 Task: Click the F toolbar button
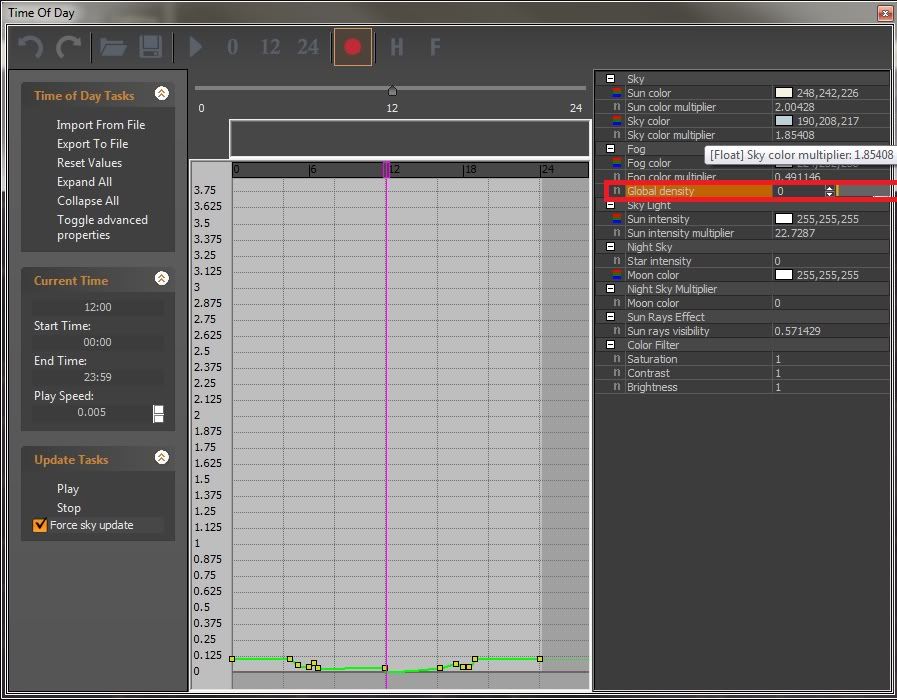(435, 47)
